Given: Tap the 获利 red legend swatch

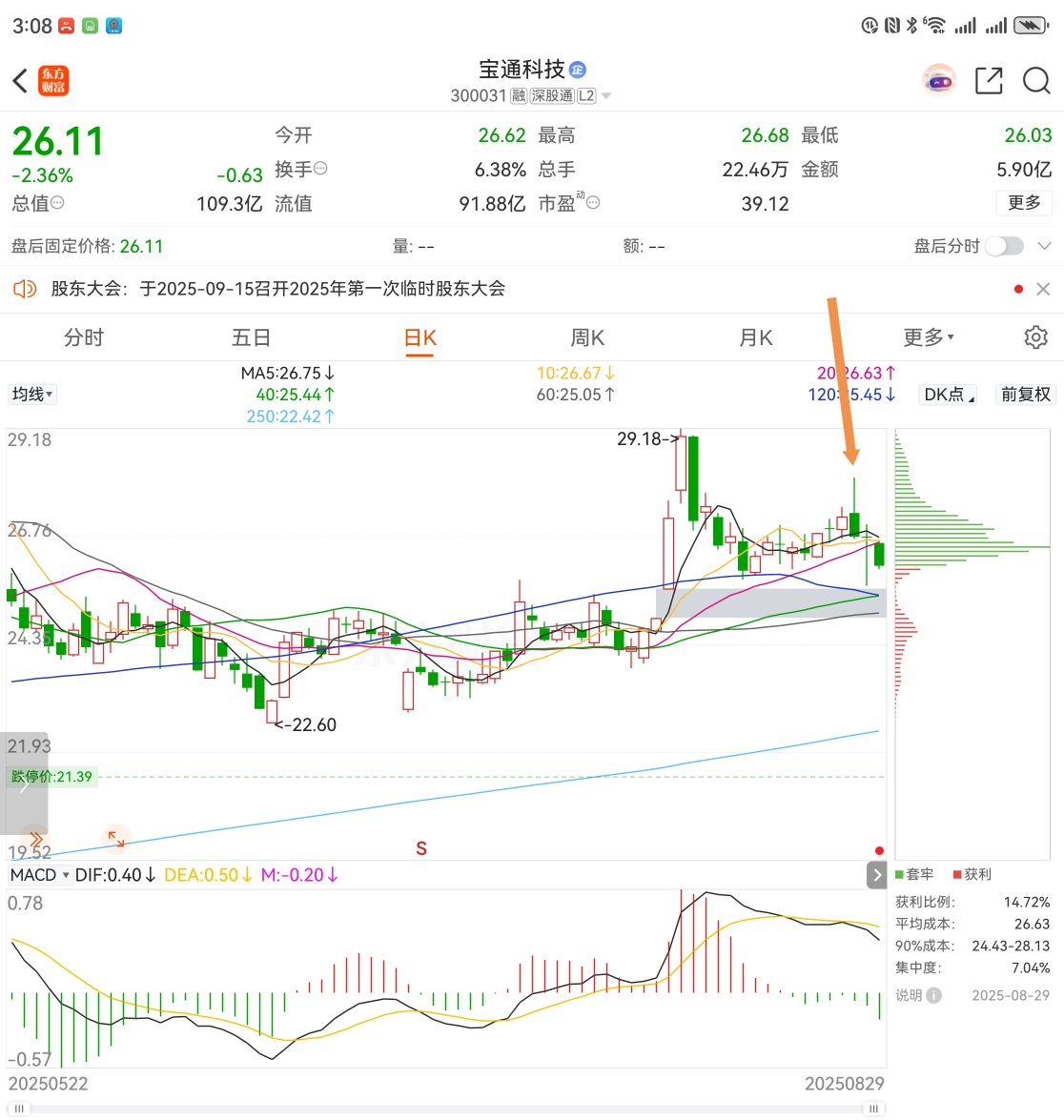Looking at the screenshot, I should pyautogui.click(x=957, y=874).
